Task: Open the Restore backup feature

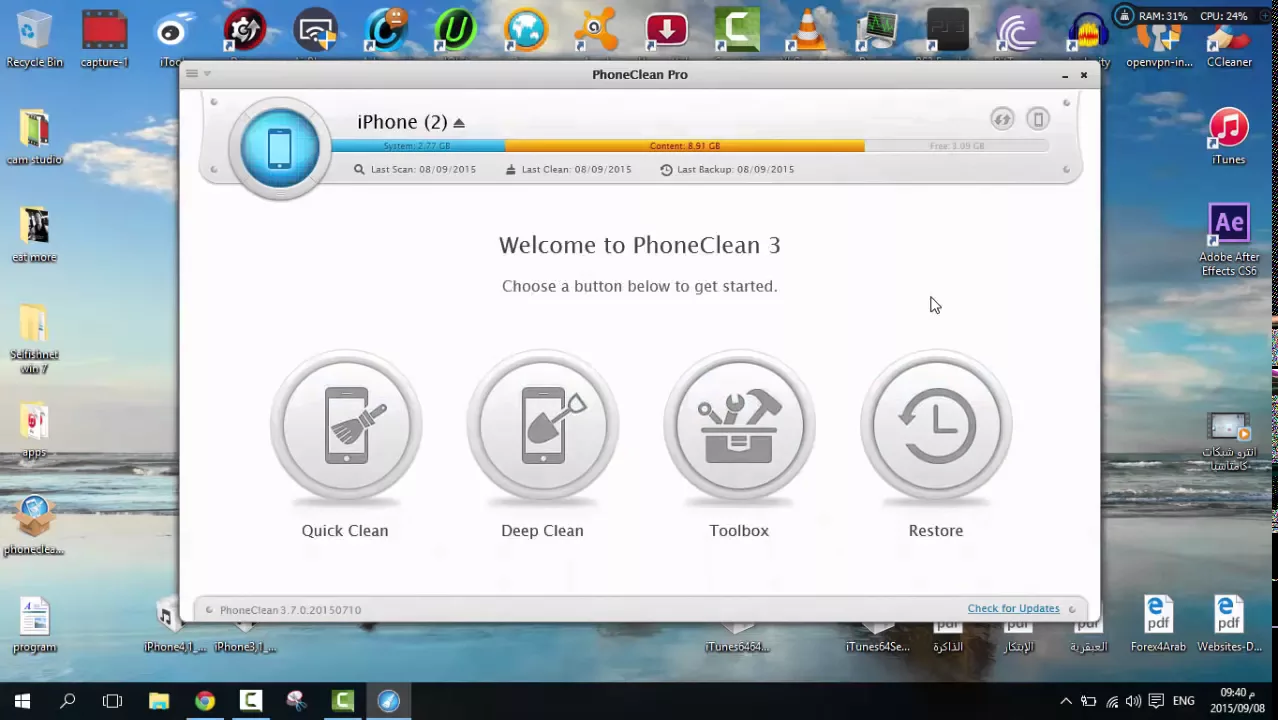Action: (x=936, y=426)
